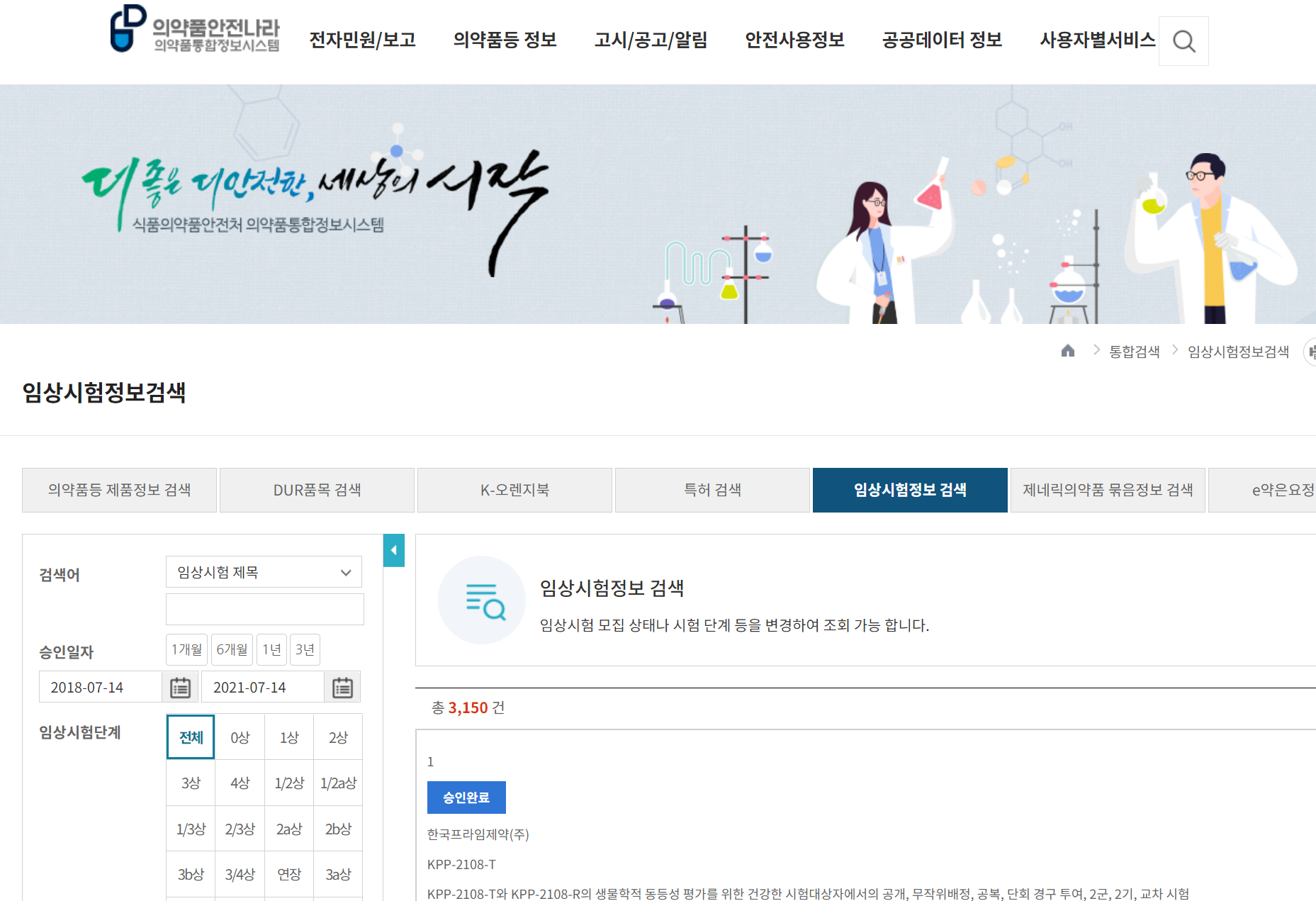Switch to the 특허 검색 tab
The image size is (1316, 901).
[x=712, y=490]
